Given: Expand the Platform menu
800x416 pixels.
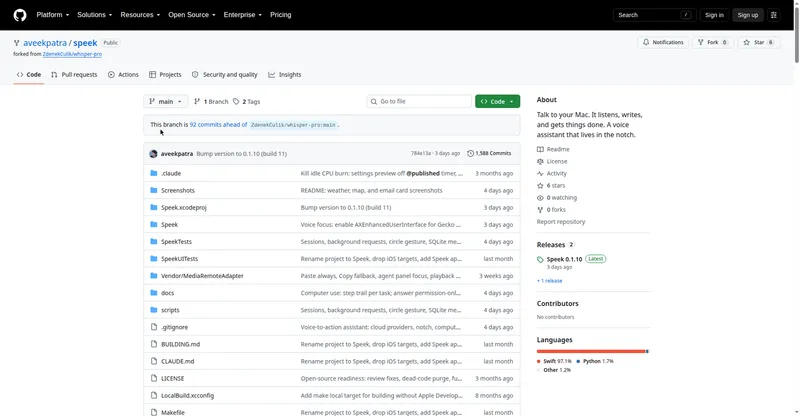Looking at the screenshot, I should (x=53, y=15).
